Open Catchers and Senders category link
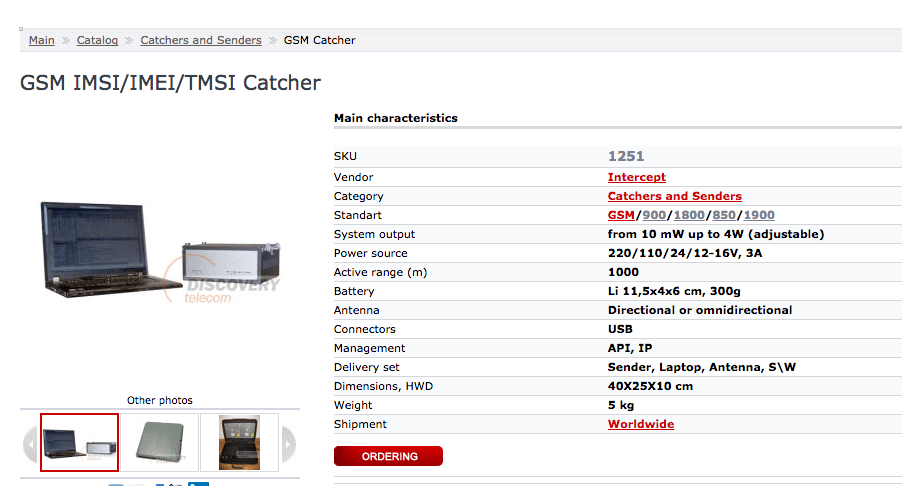 (675, 196)
